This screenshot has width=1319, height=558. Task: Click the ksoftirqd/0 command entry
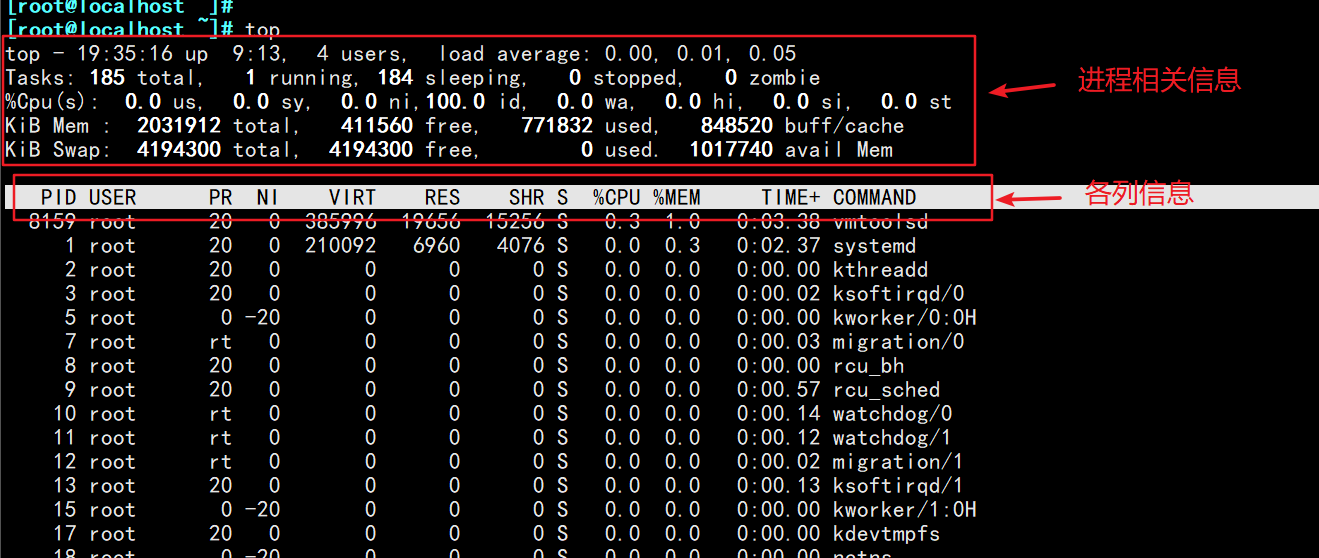tap(898, 294)
